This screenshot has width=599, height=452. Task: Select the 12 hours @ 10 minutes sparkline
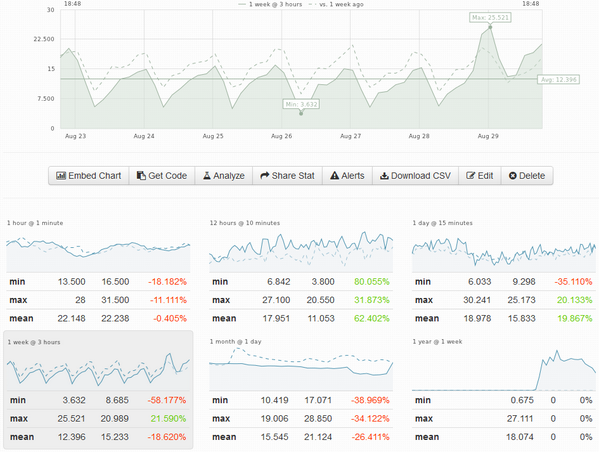coord(301,251)
